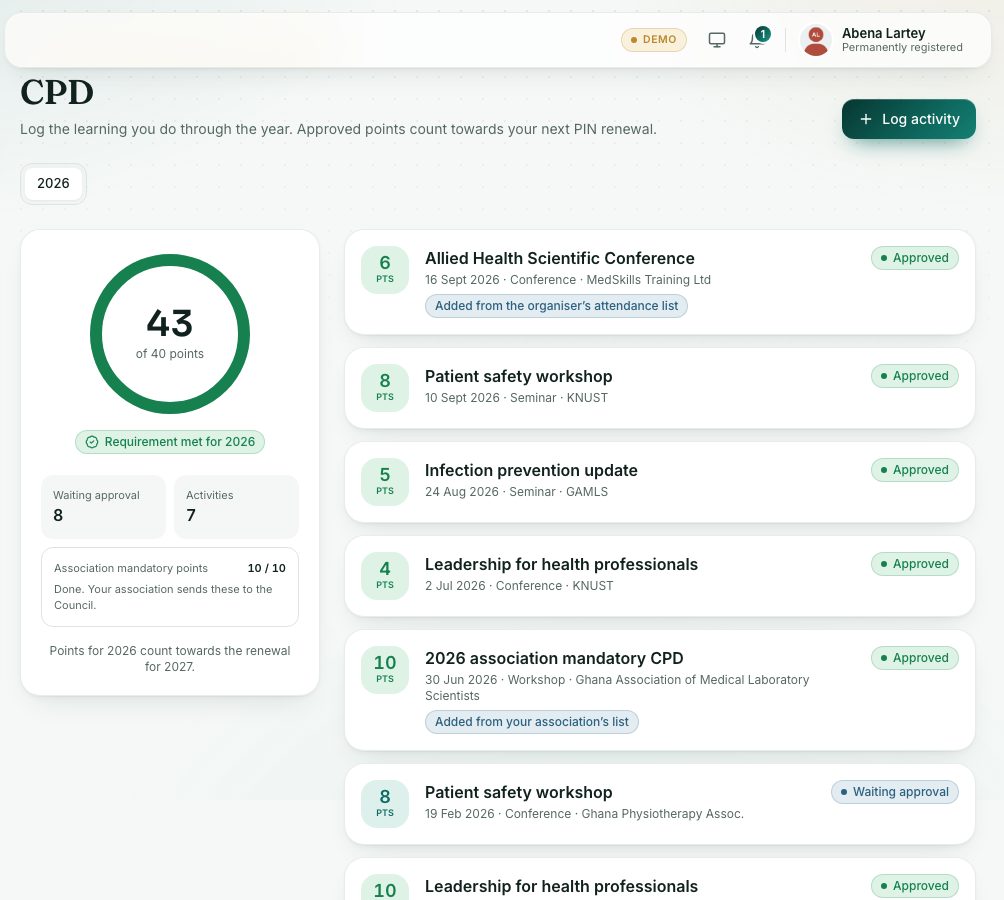Click the 8 PTS badge on the Physiotherapy conference
Image resolution: width=1004 pixels, height=900 pixels.
tap(385, 803)
